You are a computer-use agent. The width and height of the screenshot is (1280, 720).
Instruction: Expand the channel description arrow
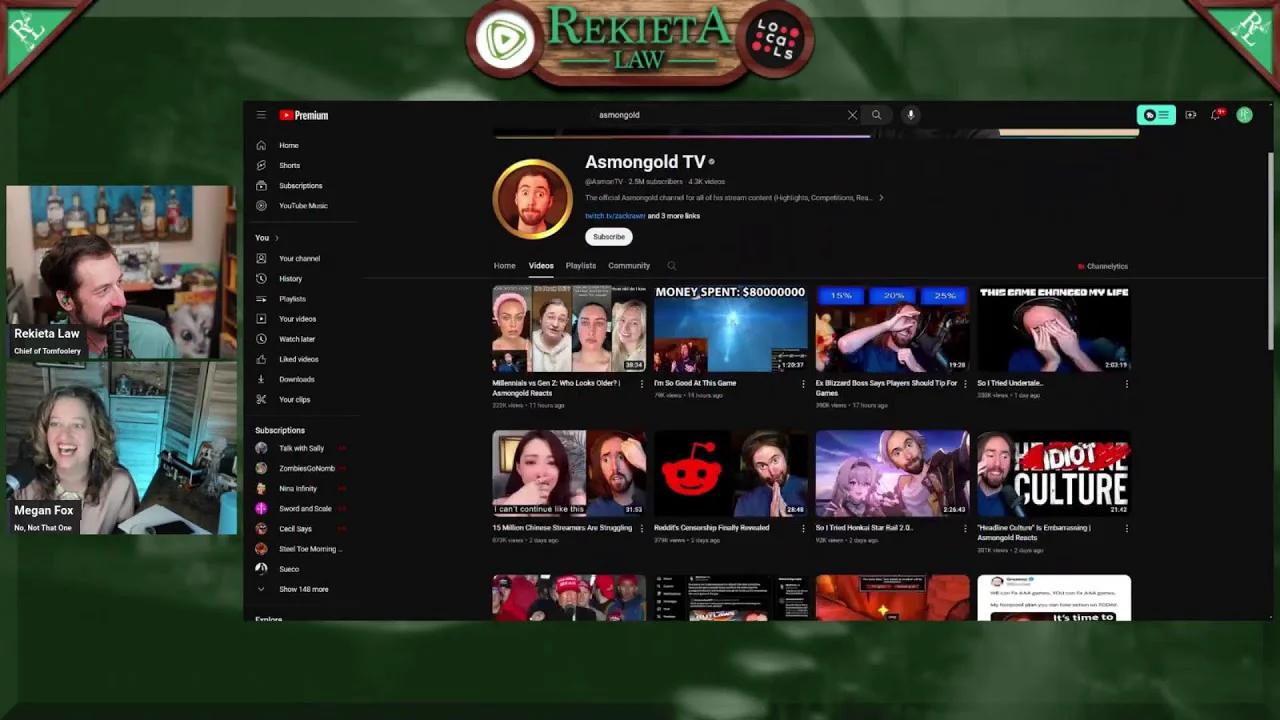pyautogui.click(x=881, y=198)
